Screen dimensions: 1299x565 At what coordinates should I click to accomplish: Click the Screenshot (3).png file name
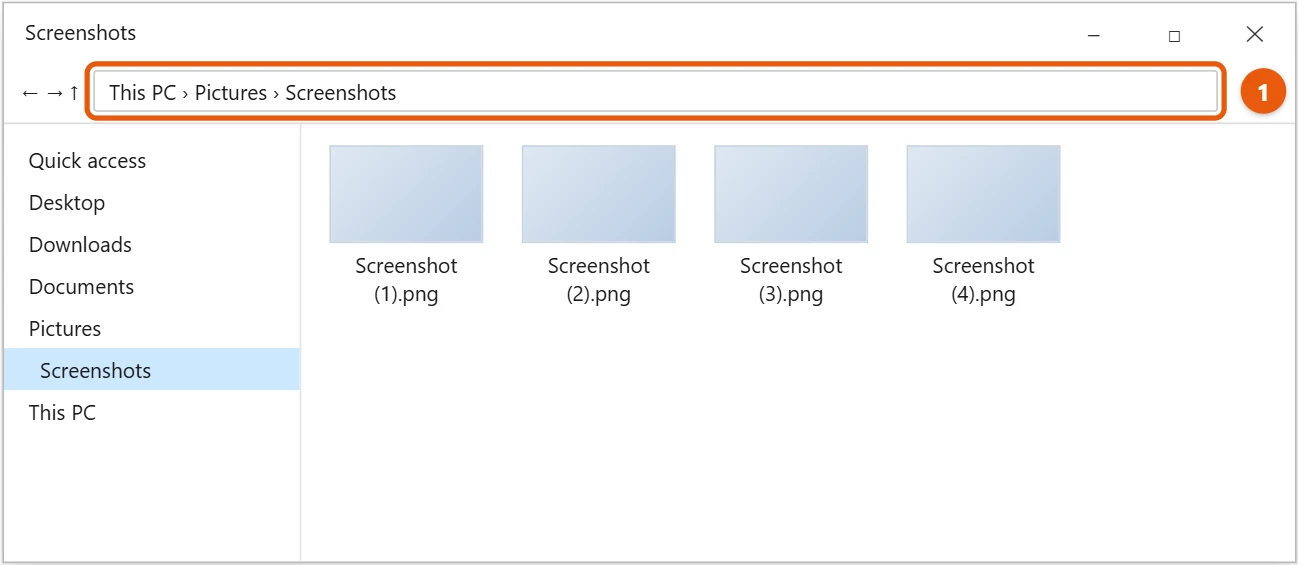791,280
